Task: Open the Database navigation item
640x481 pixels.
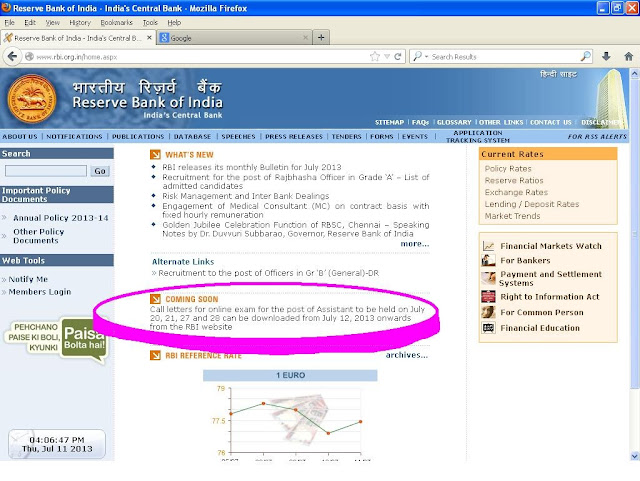Action: click(x=192, y=136)
